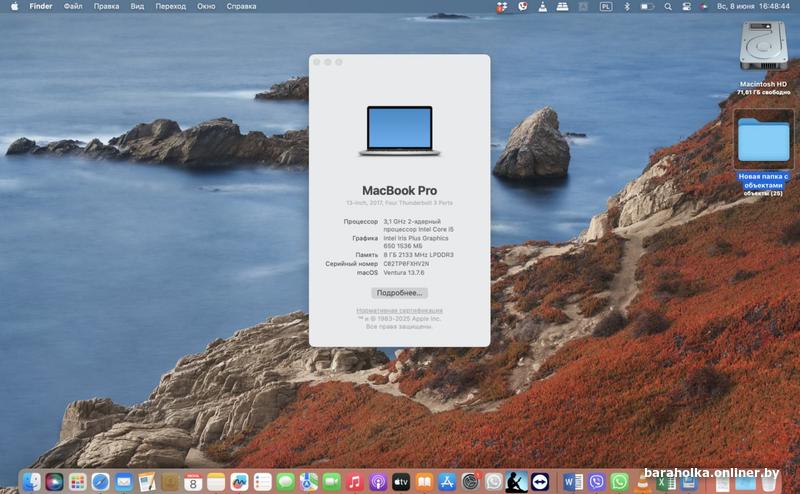Click the serial number C02TP6FXHV2N

tap(406, 264)
